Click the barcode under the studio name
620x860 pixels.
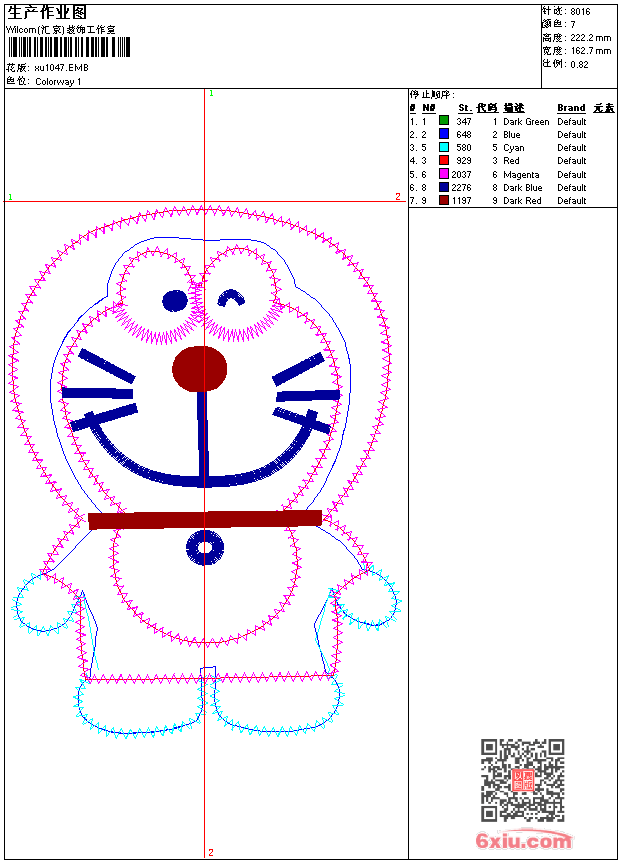69,47
